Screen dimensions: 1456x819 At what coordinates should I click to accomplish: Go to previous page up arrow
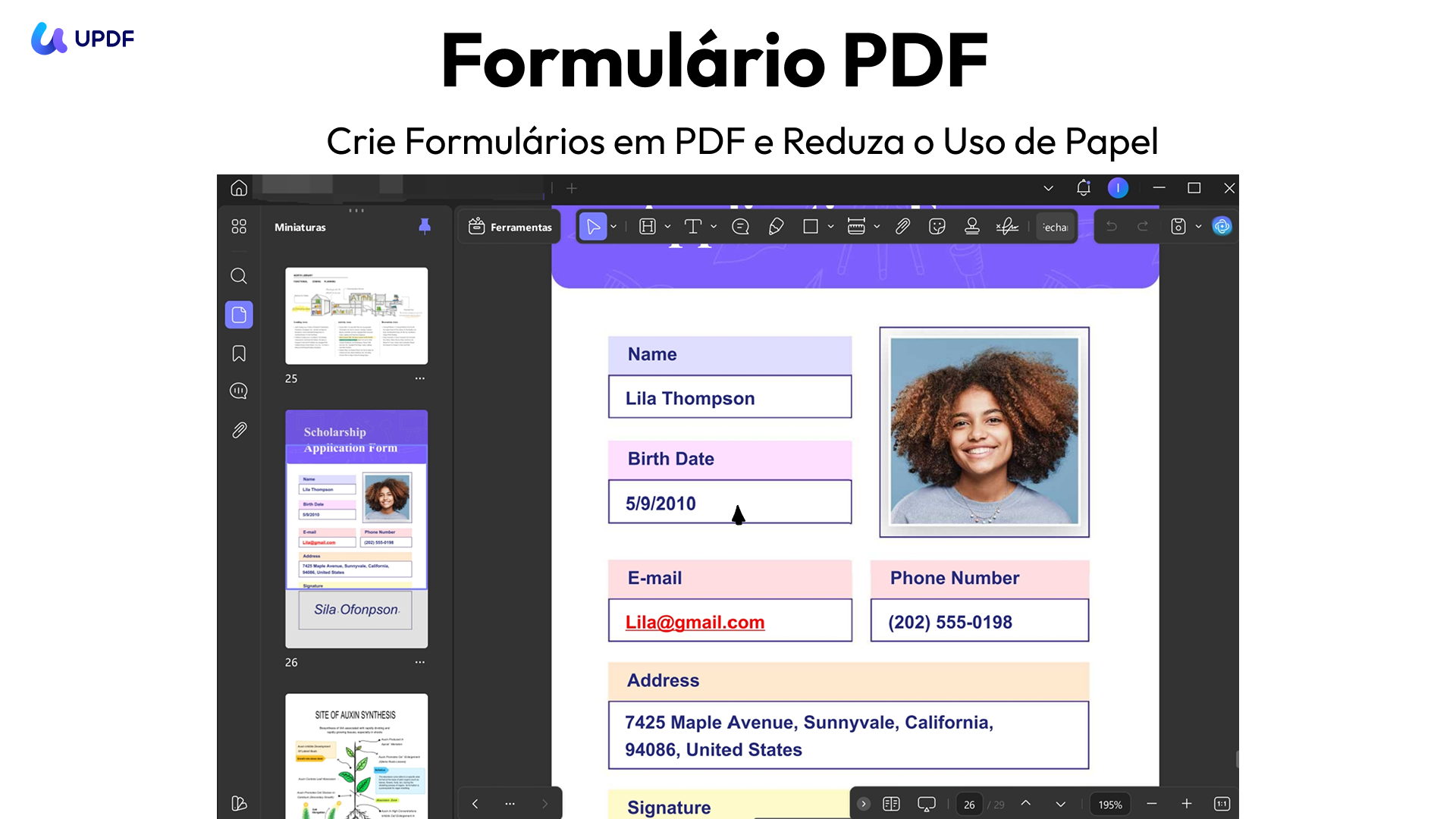click(x=1025, y=804)
